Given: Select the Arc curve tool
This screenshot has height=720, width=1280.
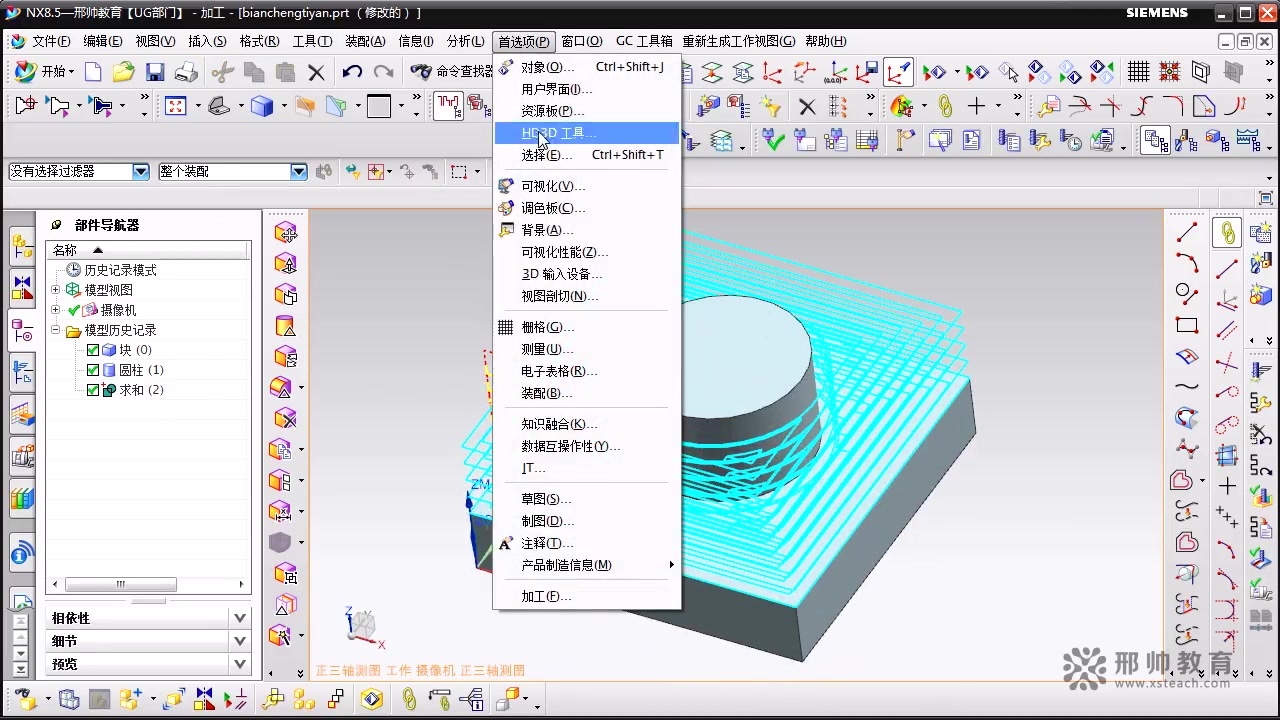Looking at the screenshot, I should [x=1187, y=263].
